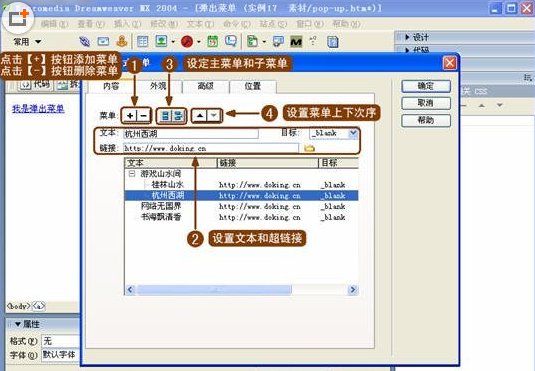Click the 确定 button
This screenshot has height=371, width=535.
pos(426,86)
